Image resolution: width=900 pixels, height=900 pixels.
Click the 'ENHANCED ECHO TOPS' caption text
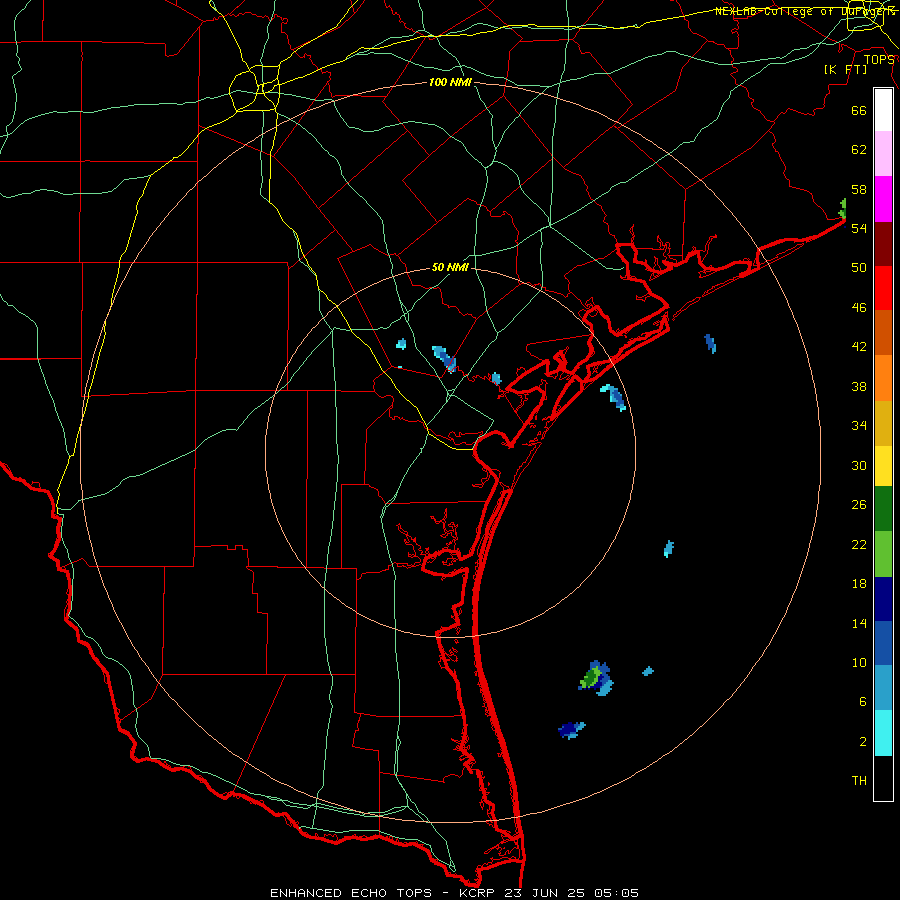(350, 893)
